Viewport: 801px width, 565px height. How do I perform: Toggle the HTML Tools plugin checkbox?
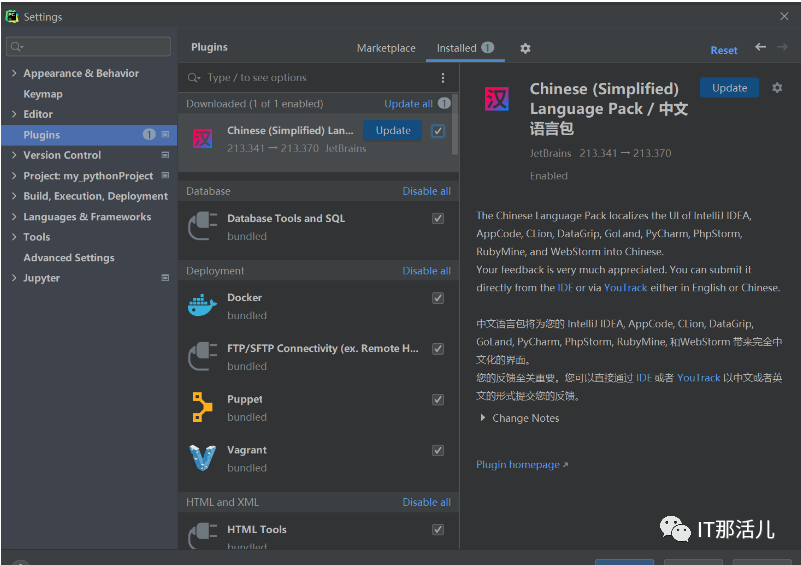click(438, 530)
